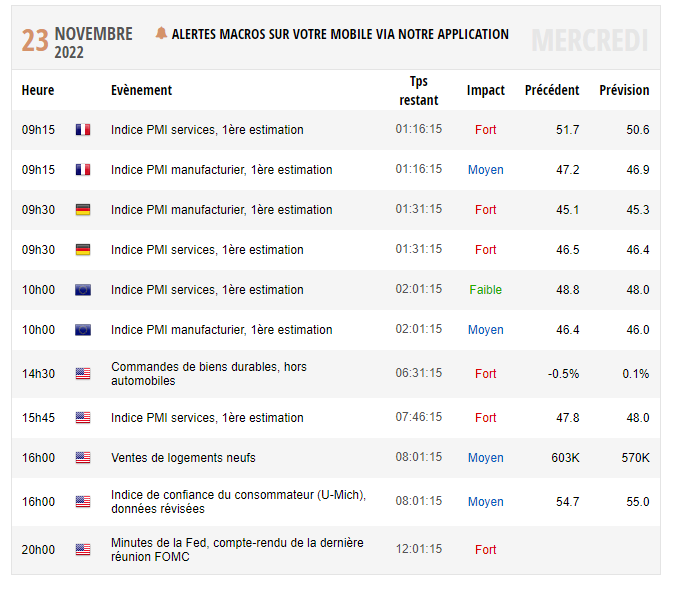Click the Prévision column header
This screenshot has width=675, height=591.
[624, 90]
